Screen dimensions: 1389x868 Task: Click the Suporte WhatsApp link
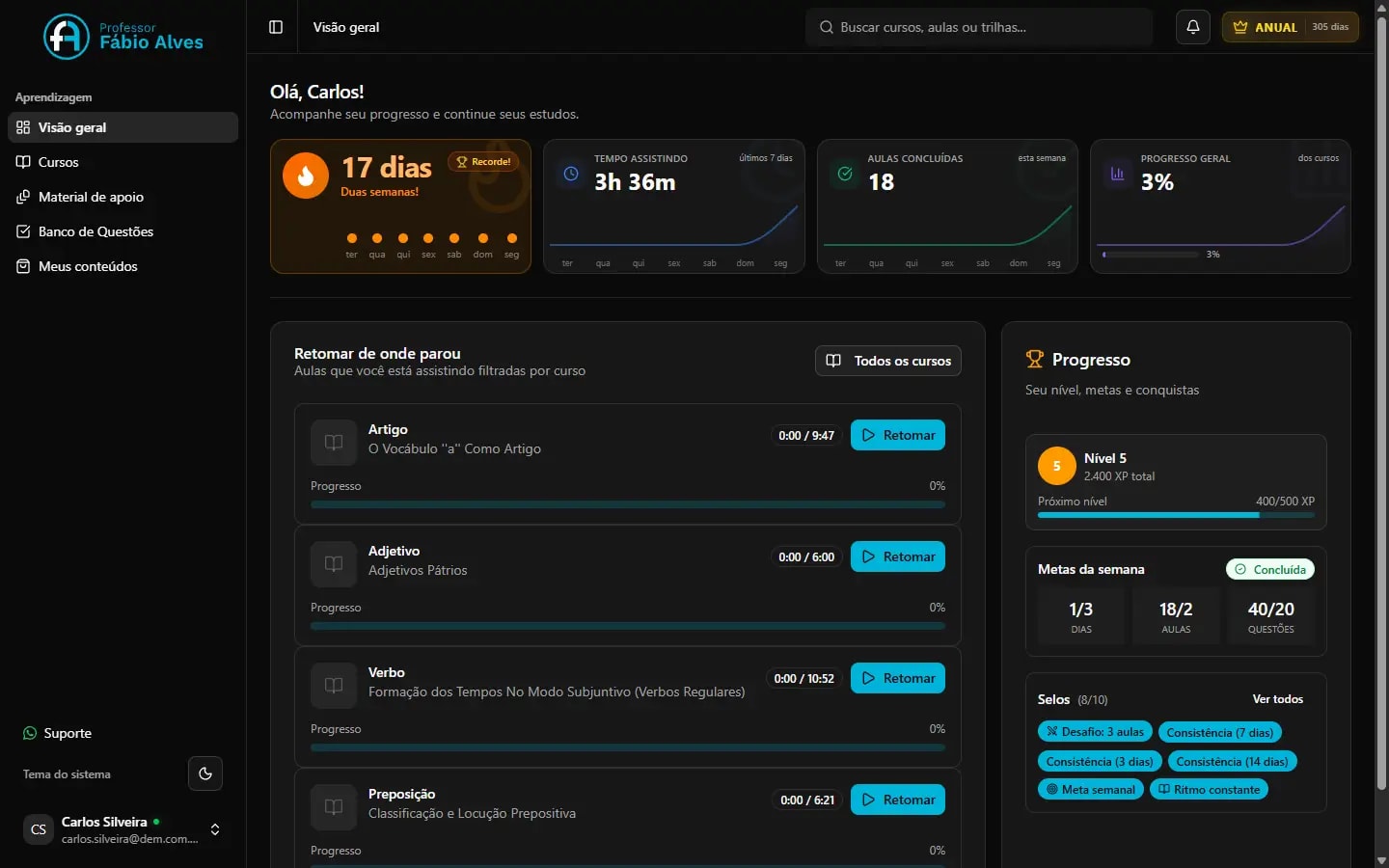(58, 733)
